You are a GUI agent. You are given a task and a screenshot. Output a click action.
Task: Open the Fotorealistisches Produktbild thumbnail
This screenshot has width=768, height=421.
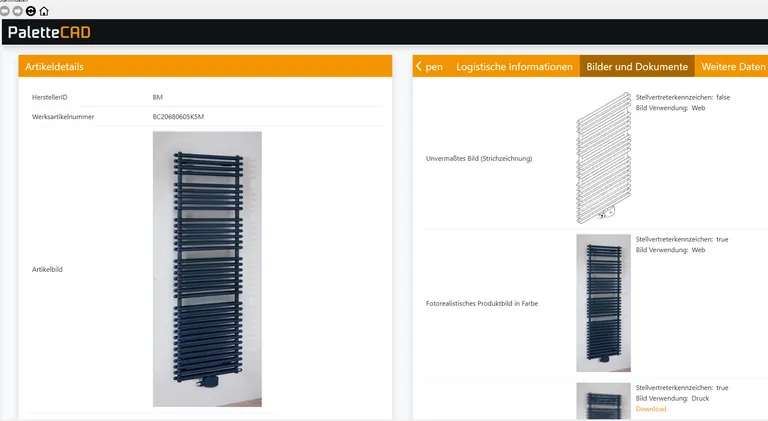pos(603,303)
